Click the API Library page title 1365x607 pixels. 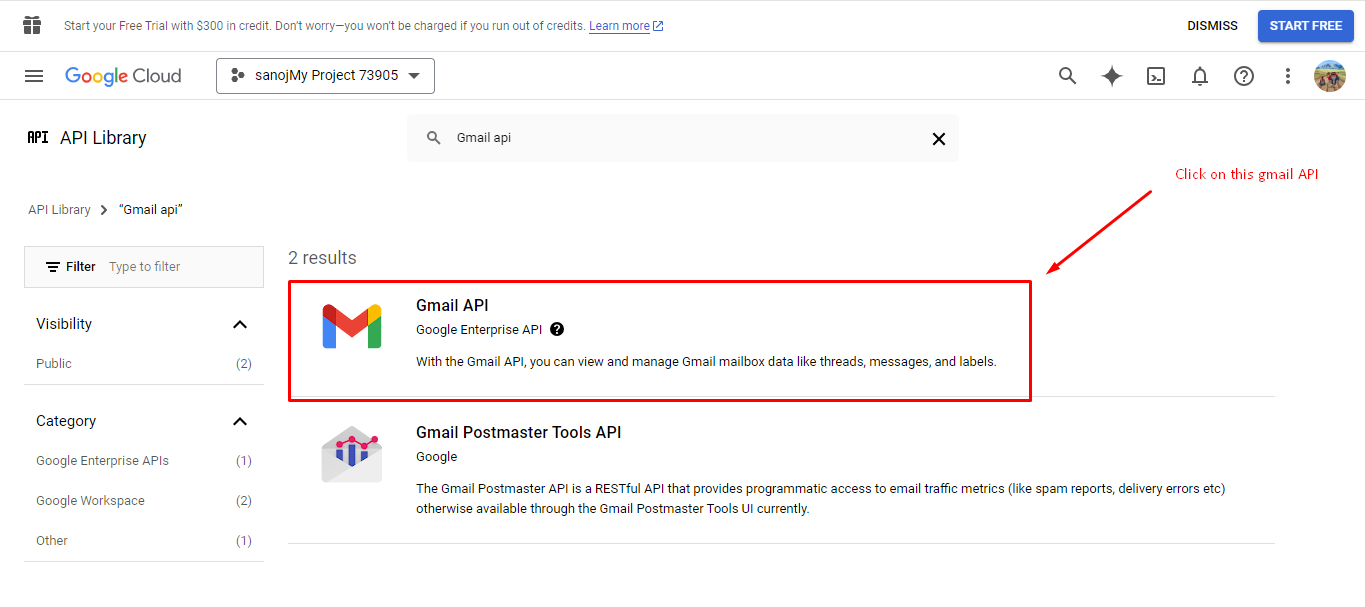coord(103,138)
